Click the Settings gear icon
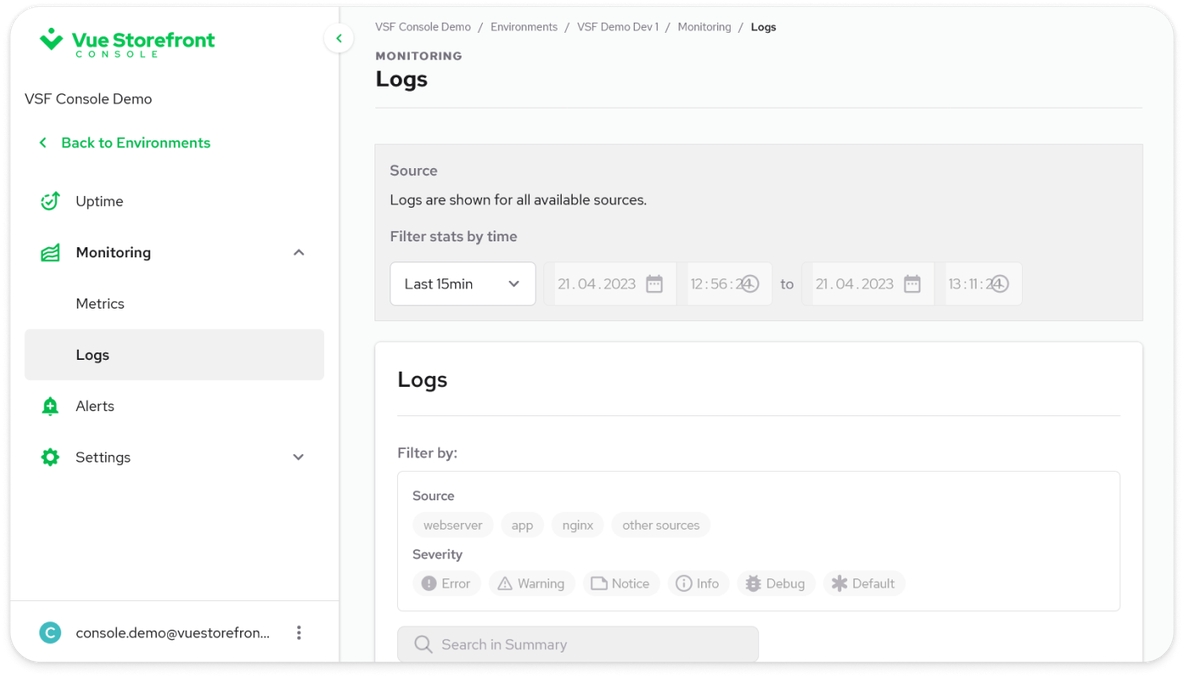Viewport: 1184px width, 676px height. pos(50,457)
